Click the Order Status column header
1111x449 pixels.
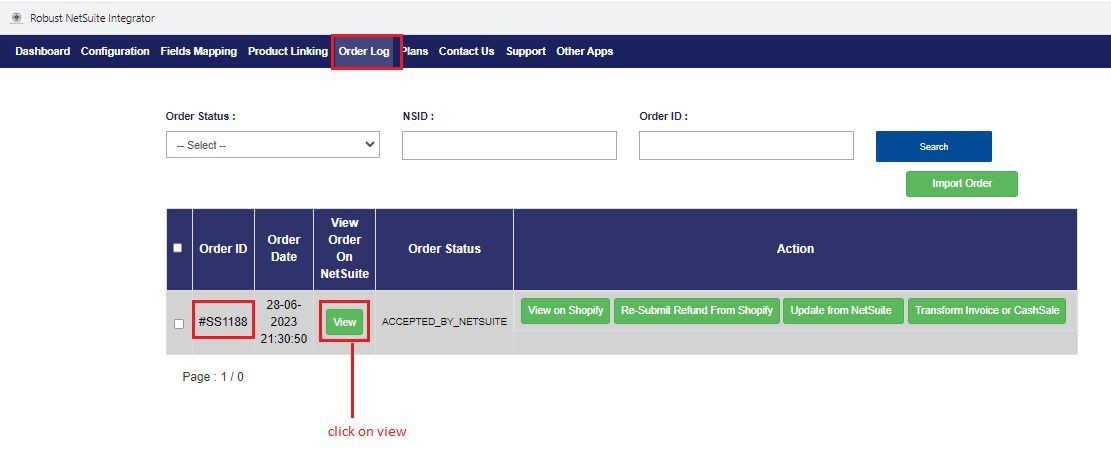[444, 249]
